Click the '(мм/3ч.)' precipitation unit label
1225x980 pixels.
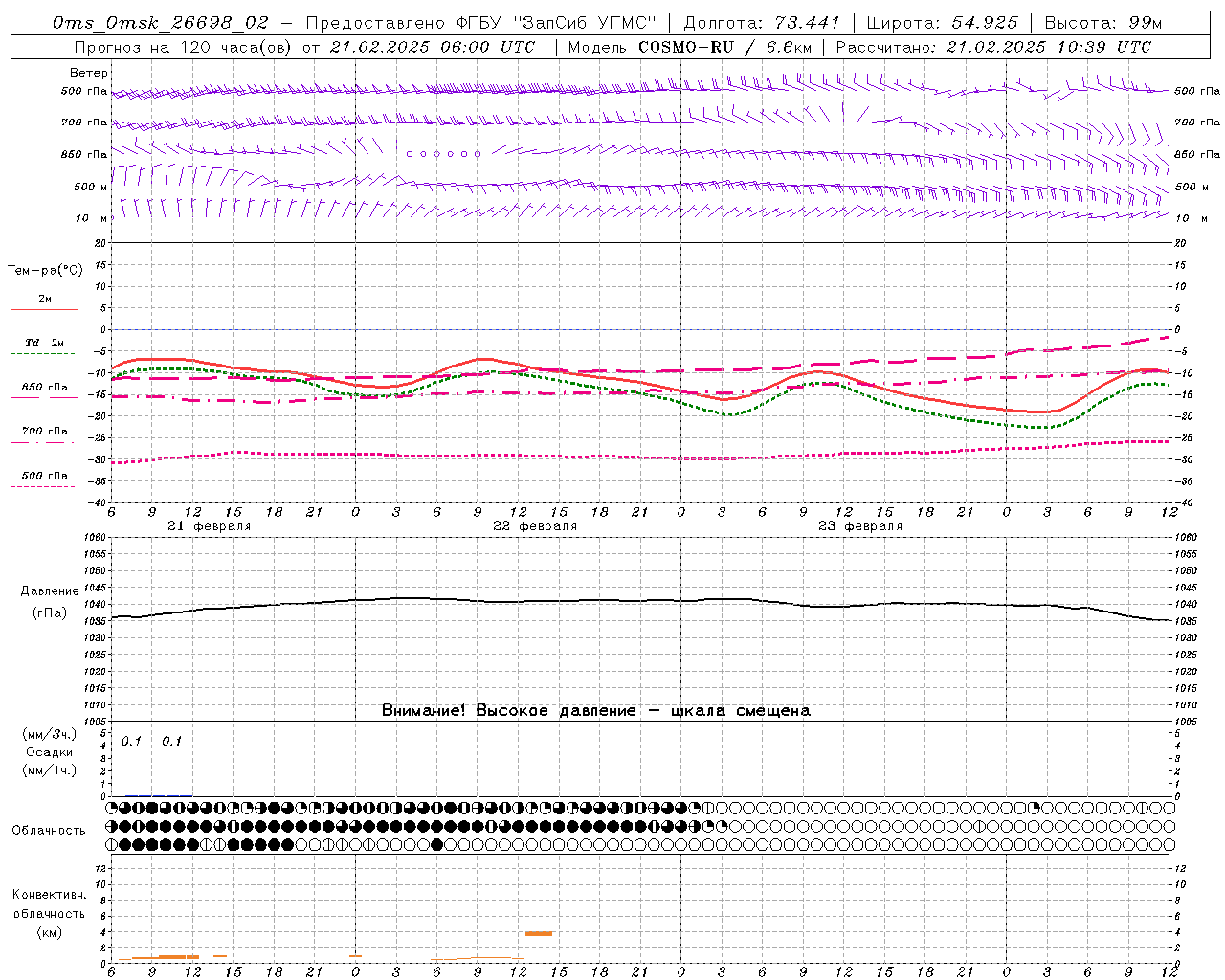[50, 735]
